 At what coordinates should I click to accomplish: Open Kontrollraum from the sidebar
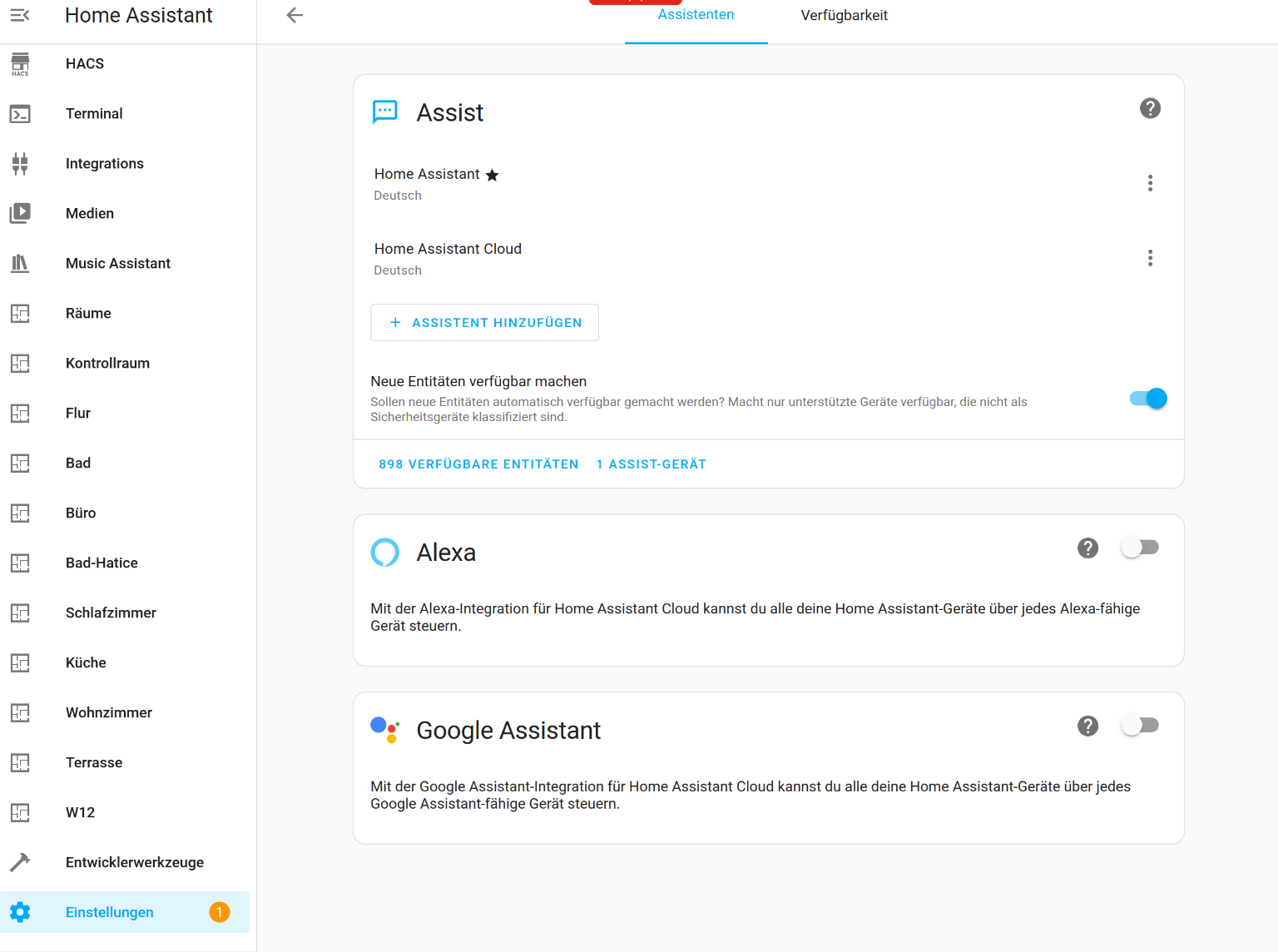pyautogui.click(x=125, y=364)
